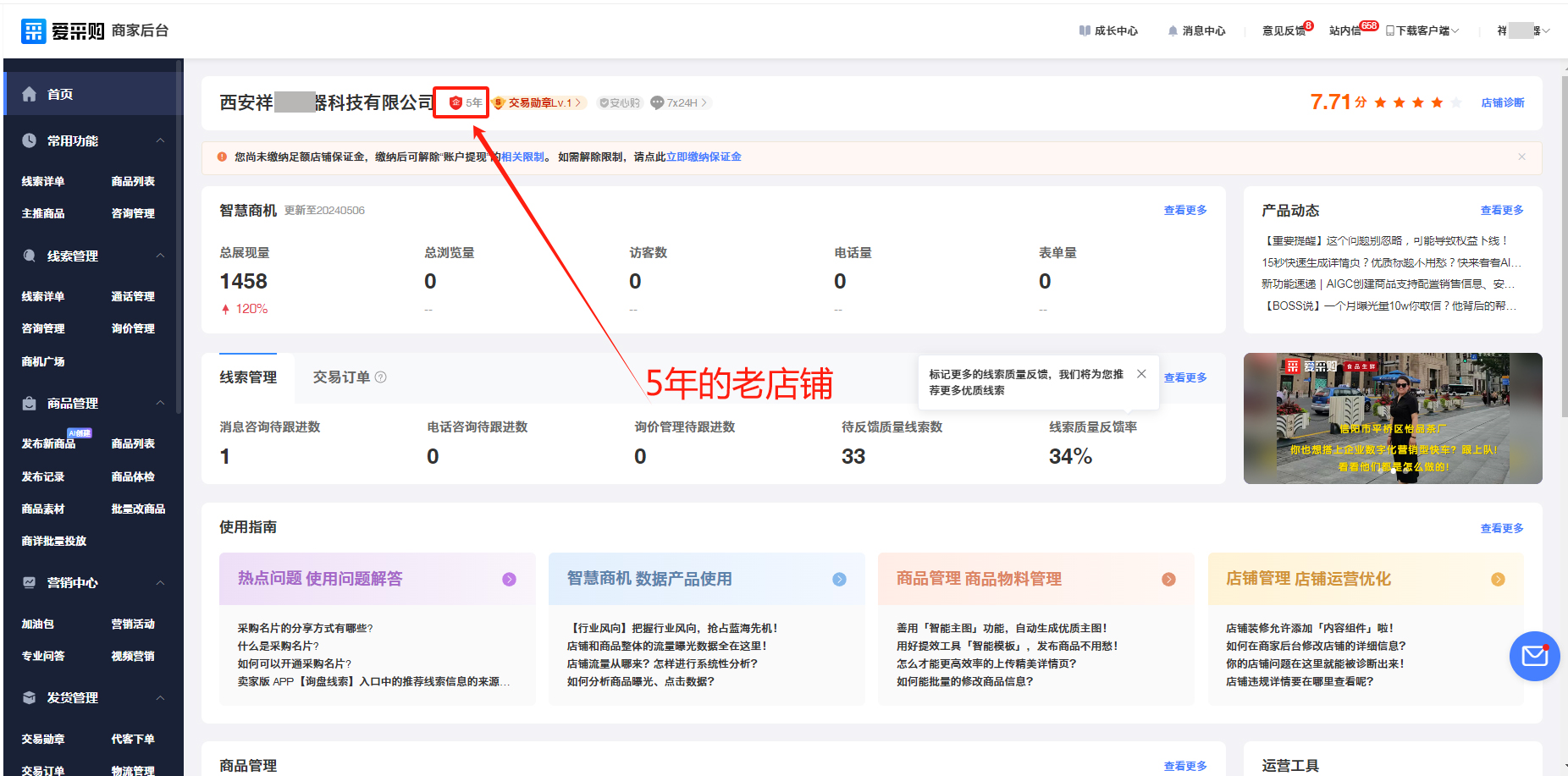Click the 立即缴纳保证金 link
1568x776 pixels.
pyautogui.click(x=704, y=157)
